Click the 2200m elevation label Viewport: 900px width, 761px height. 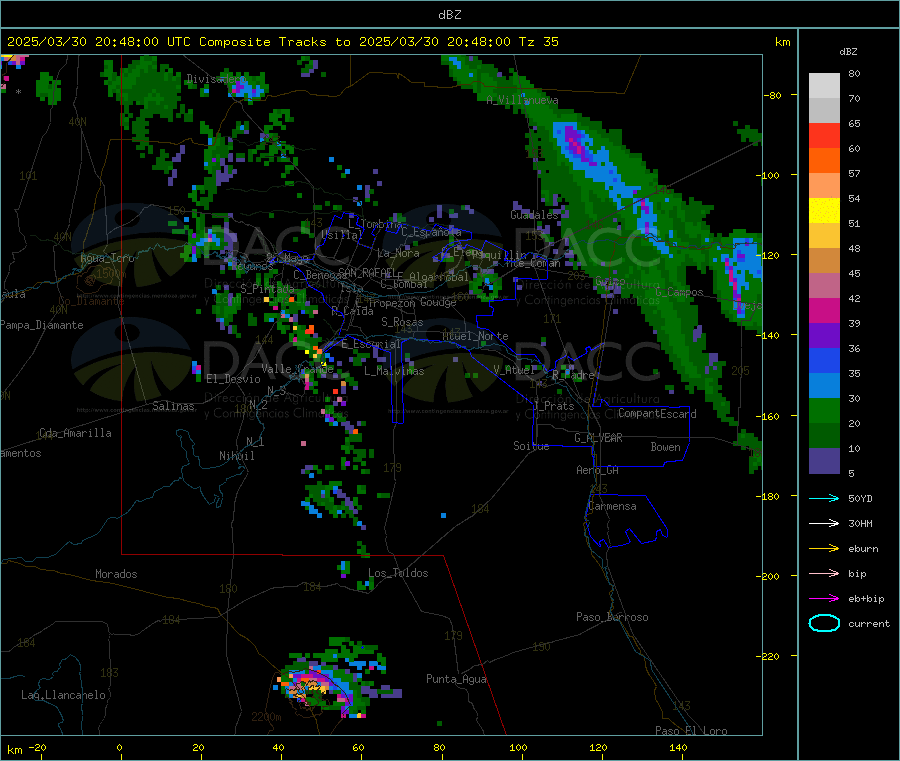click(x=266, y=717)
